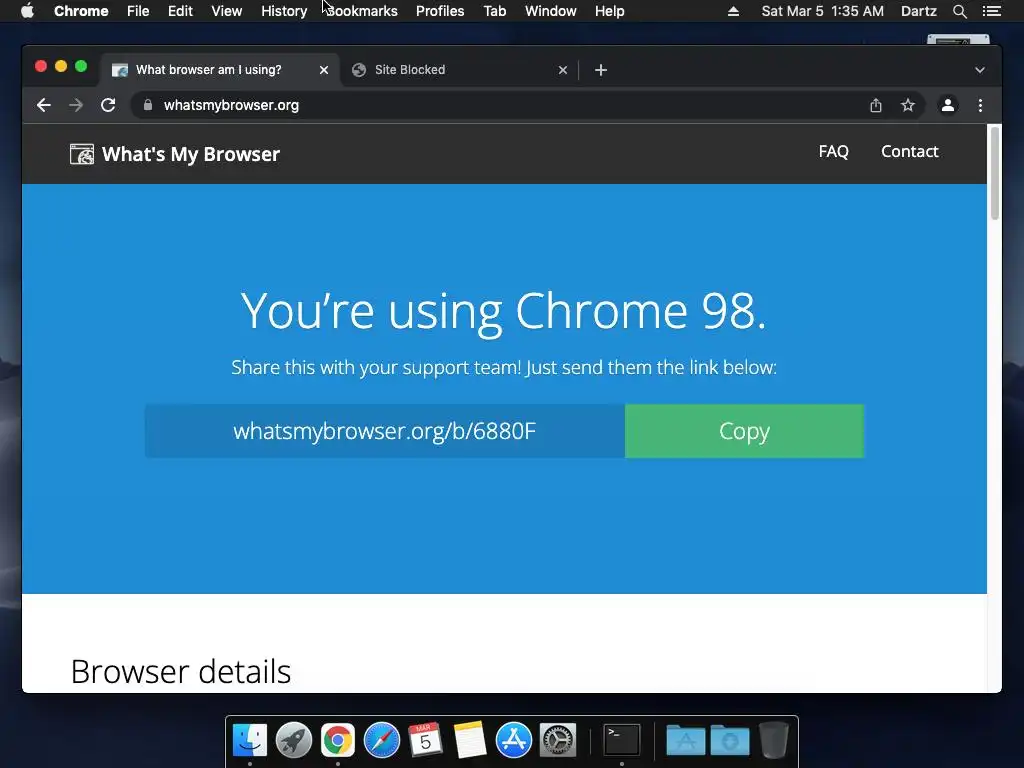The image size is (1024, 768).
Task: Open the Downloads folder in Dock
Action: [729, 740]
